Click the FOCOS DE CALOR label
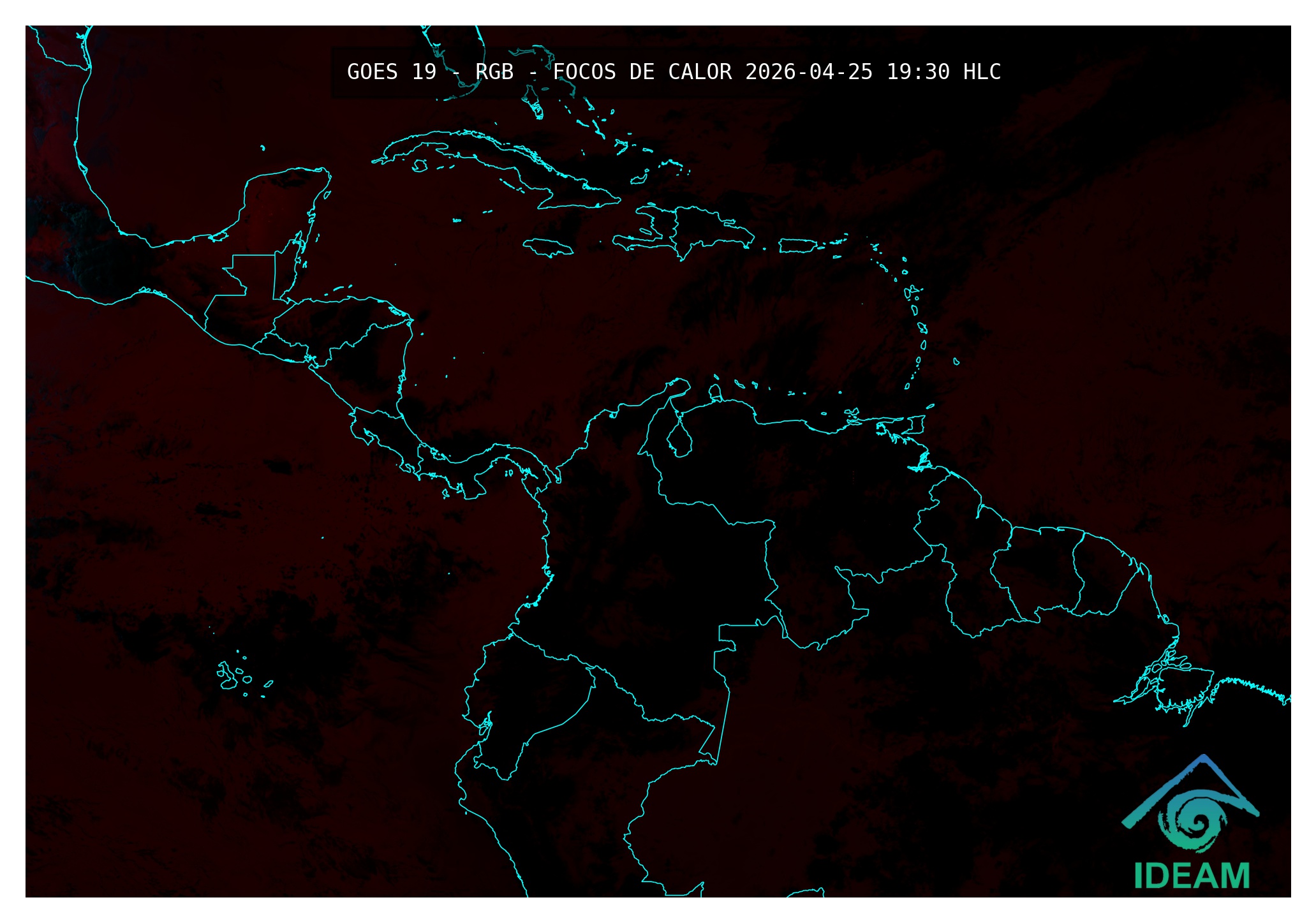This screenshot has height=923, width=1316. 642,72
